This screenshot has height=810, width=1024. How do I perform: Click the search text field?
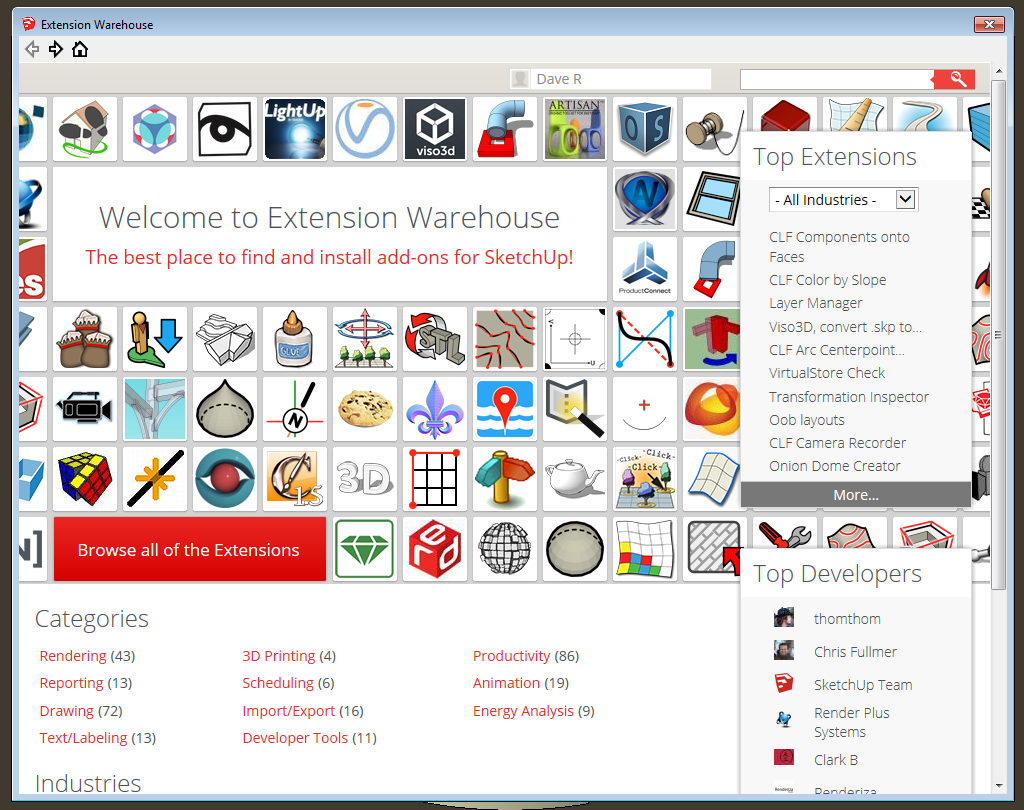[x=837, y=79]
